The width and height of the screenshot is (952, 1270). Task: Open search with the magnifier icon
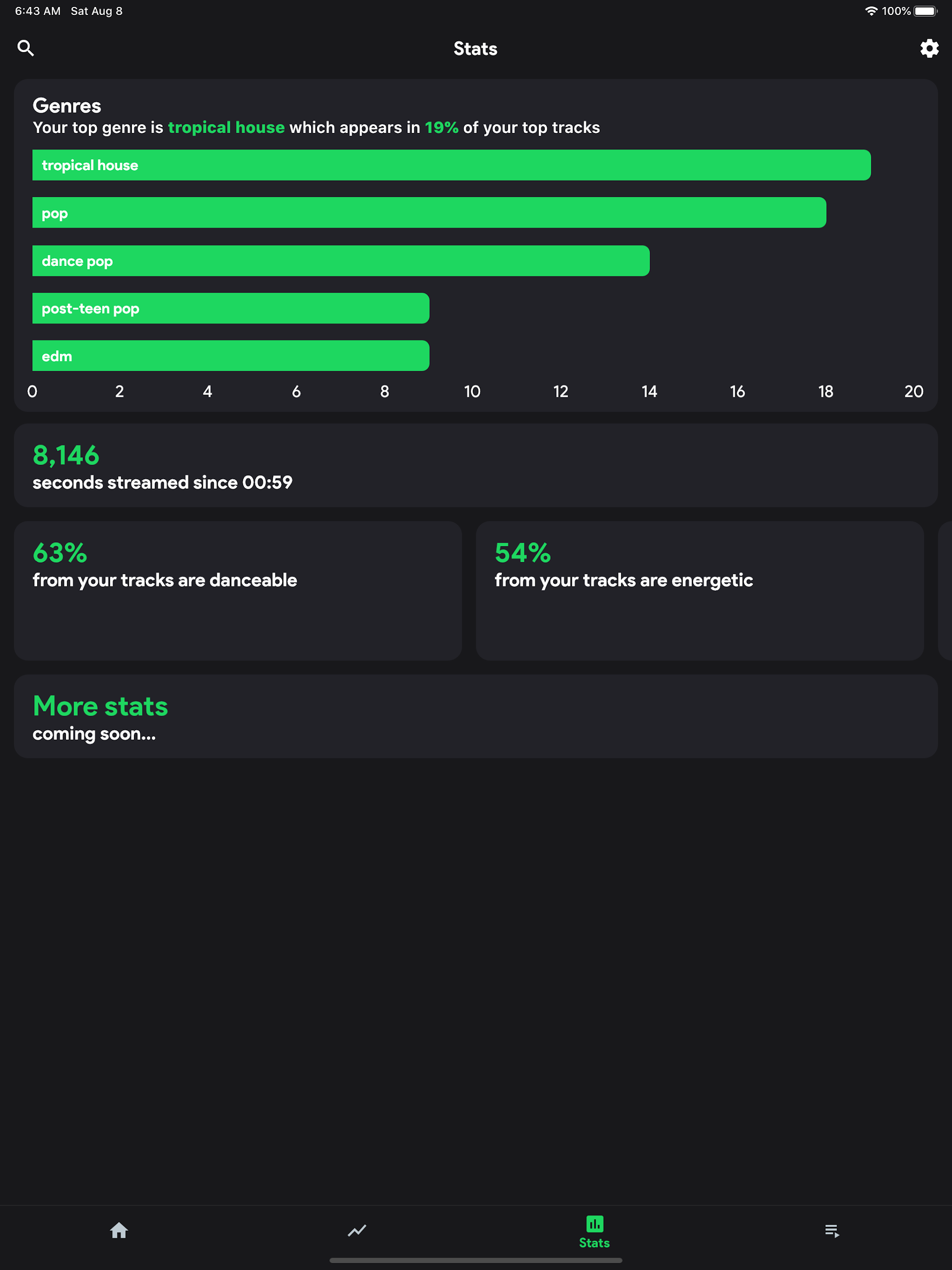pos(26,48)
